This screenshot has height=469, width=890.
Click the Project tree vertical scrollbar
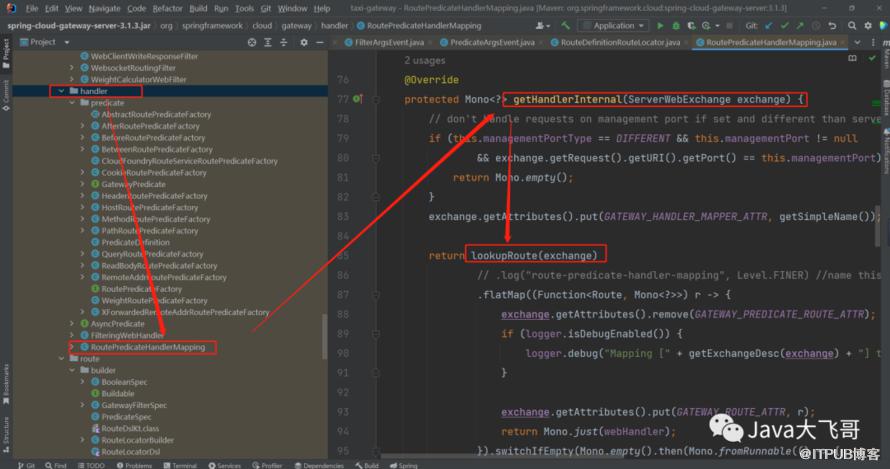tap(322, 335)
